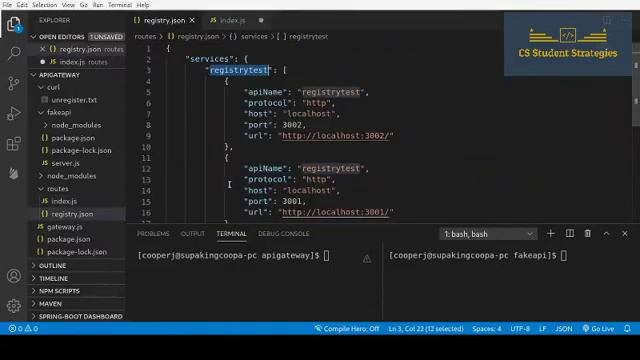Image resolution: width=640 pixels, height=360 pixels.
Task: Open the Explorer view in activity bar
Action: point(14,24)
